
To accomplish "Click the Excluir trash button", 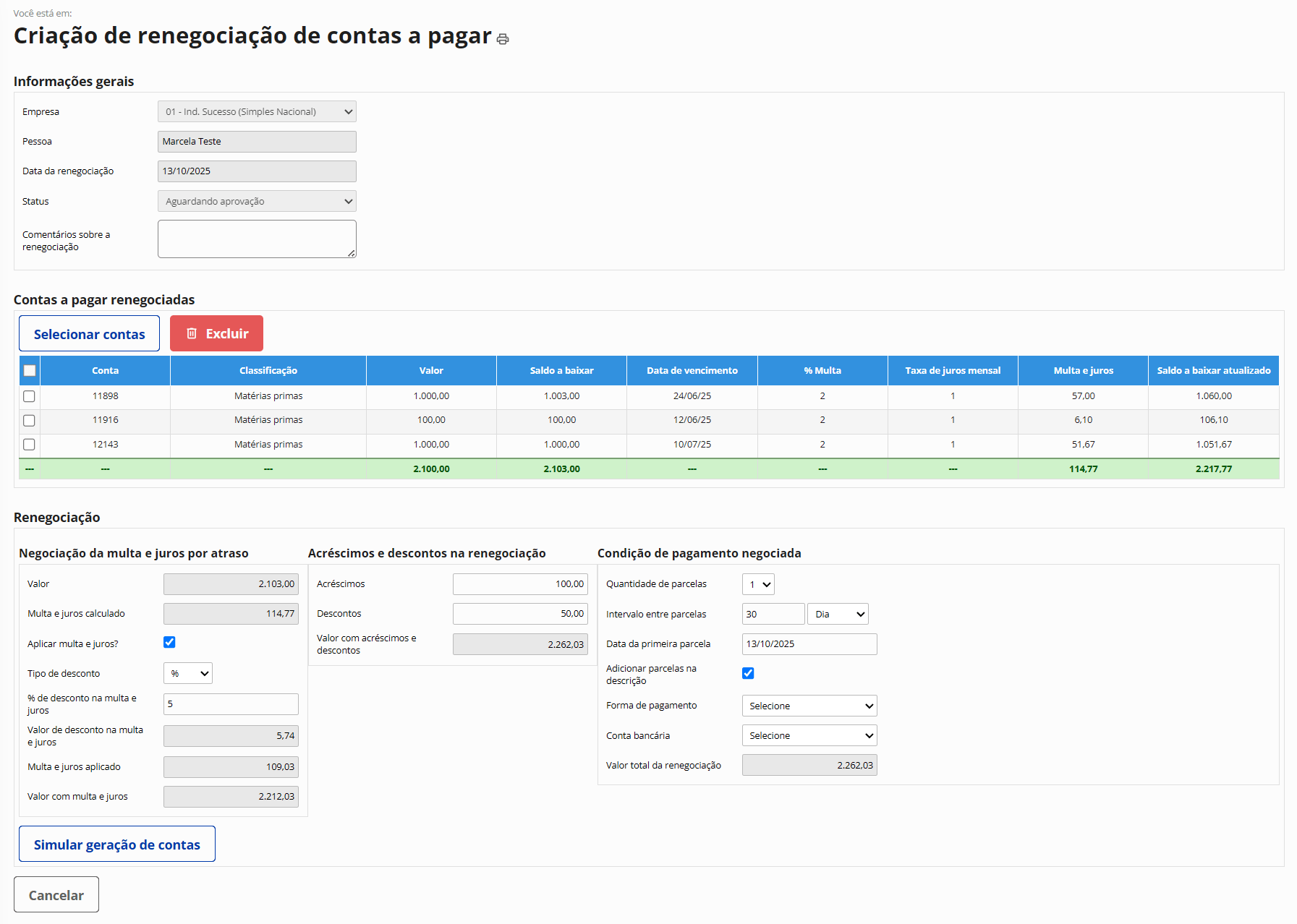I will (216, 333).
